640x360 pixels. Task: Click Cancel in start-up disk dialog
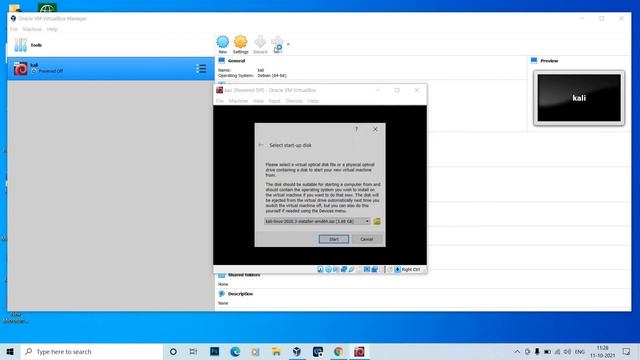[367, 239]
